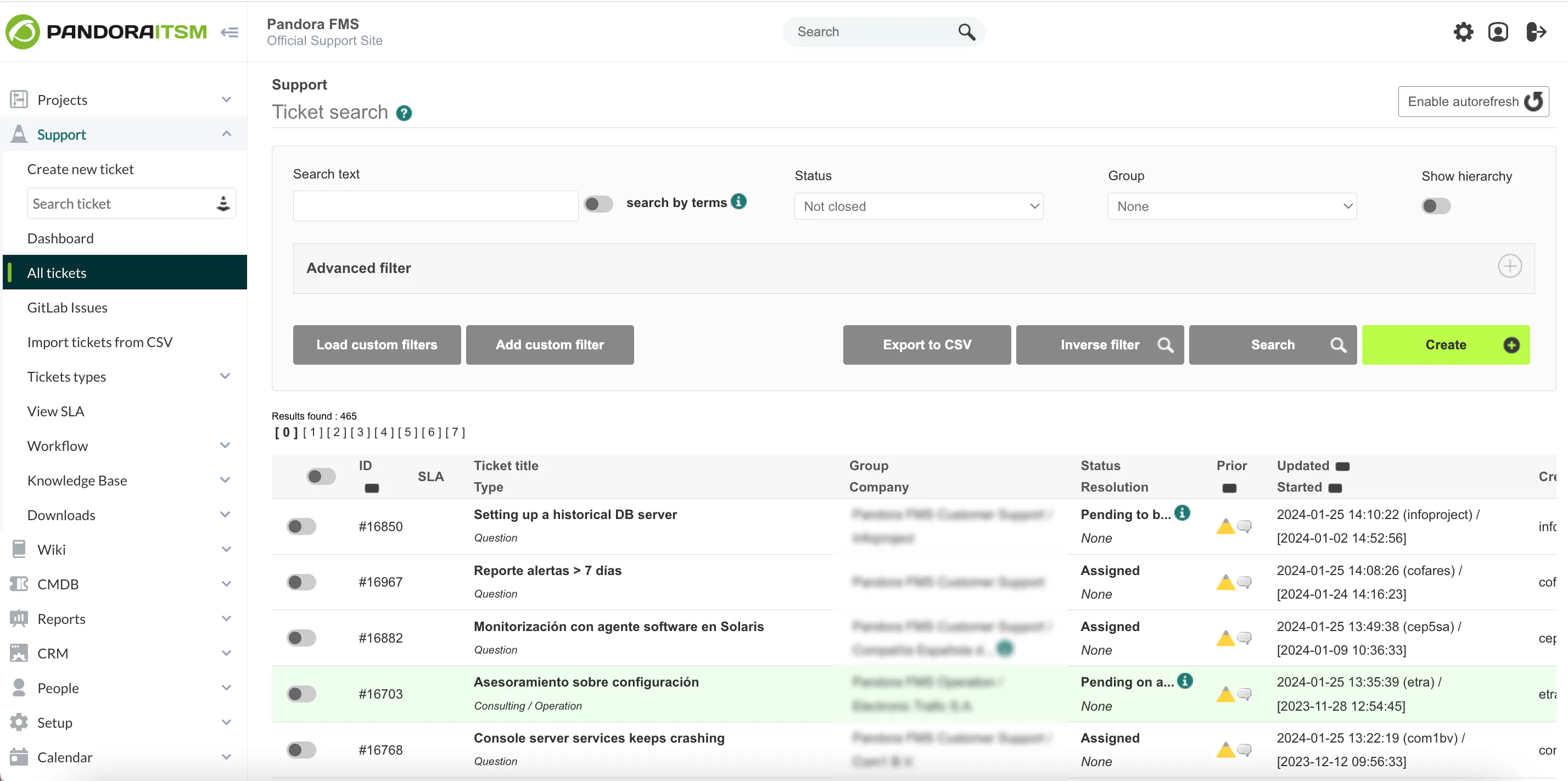
Task: Sort by Updated column sort icon
Action: pos(1342,466)
